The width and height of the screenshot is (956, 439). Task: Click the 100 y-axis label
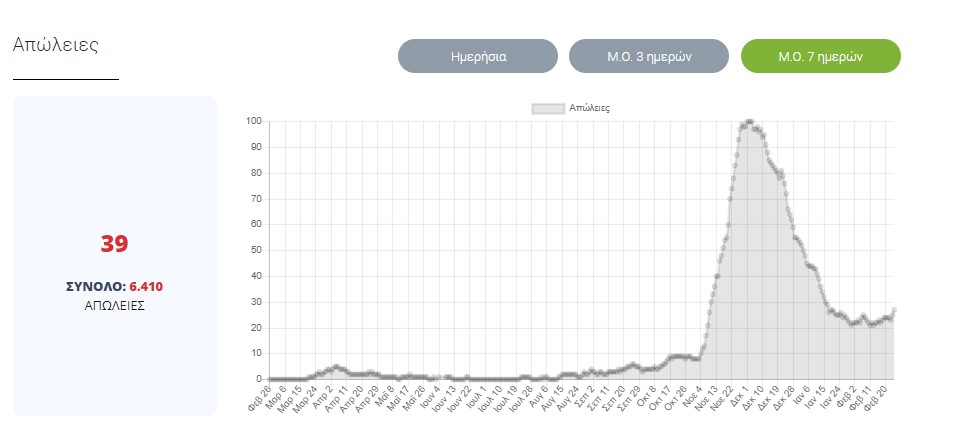point(254,122)
